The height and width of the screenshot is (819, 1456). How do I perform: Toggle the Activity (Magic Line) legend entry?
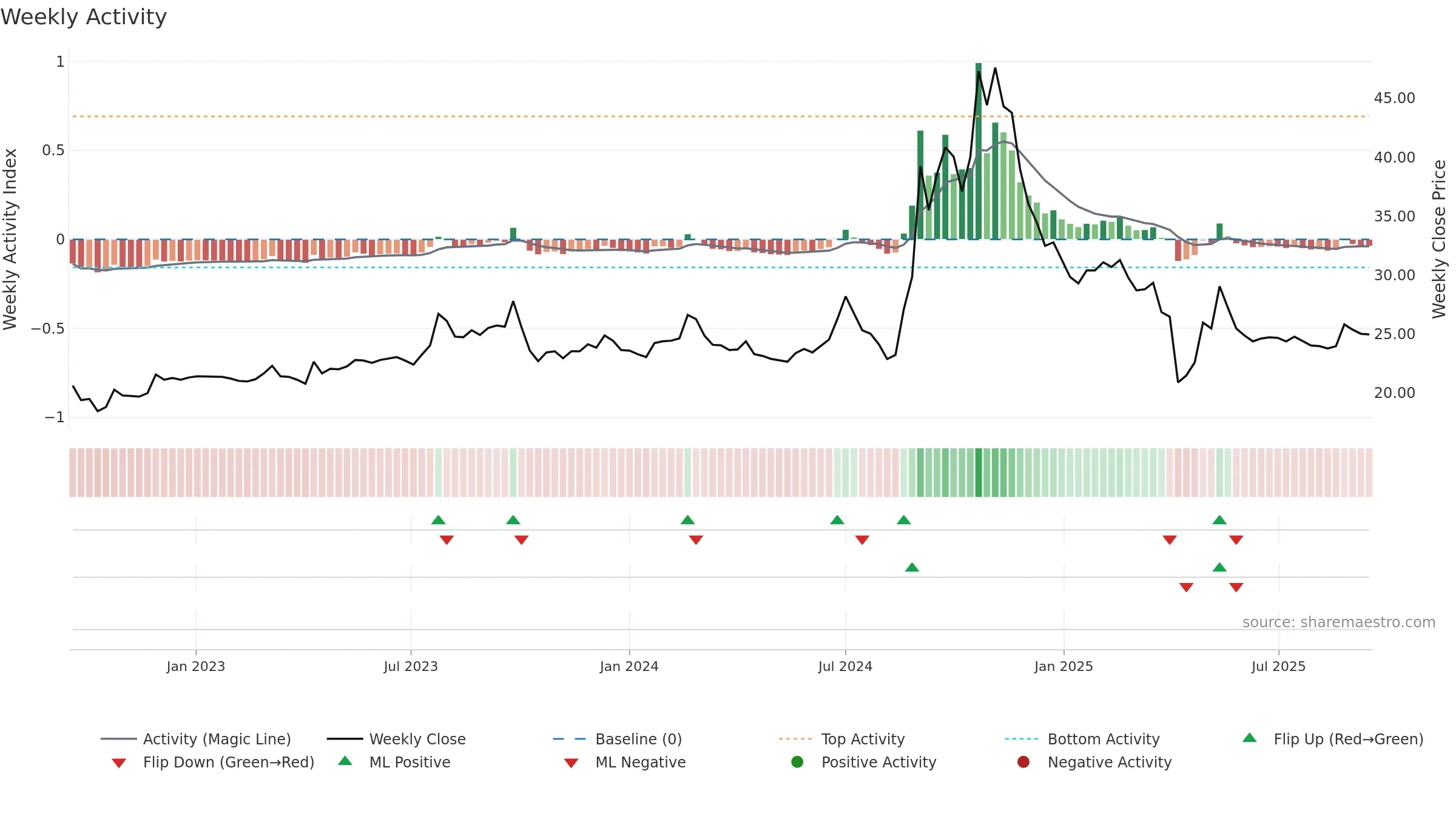click(x=196, y=739)
